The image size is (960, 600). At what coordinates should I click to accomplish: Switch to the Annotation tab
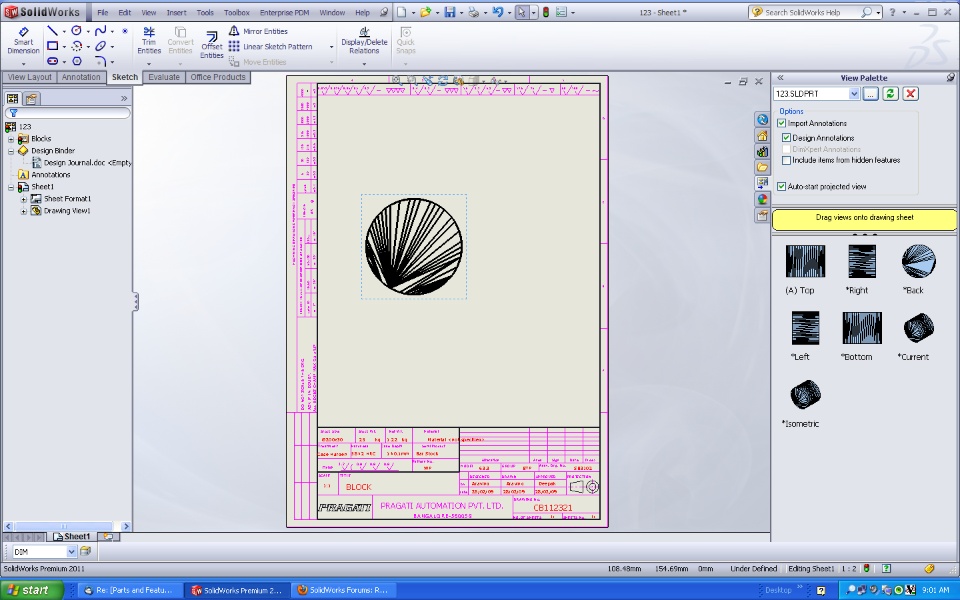[81, 77]
